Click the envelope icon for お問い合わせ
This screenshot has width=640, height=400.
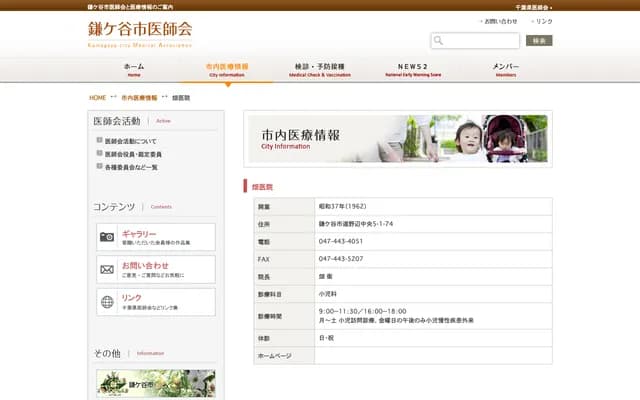[107, 269]
